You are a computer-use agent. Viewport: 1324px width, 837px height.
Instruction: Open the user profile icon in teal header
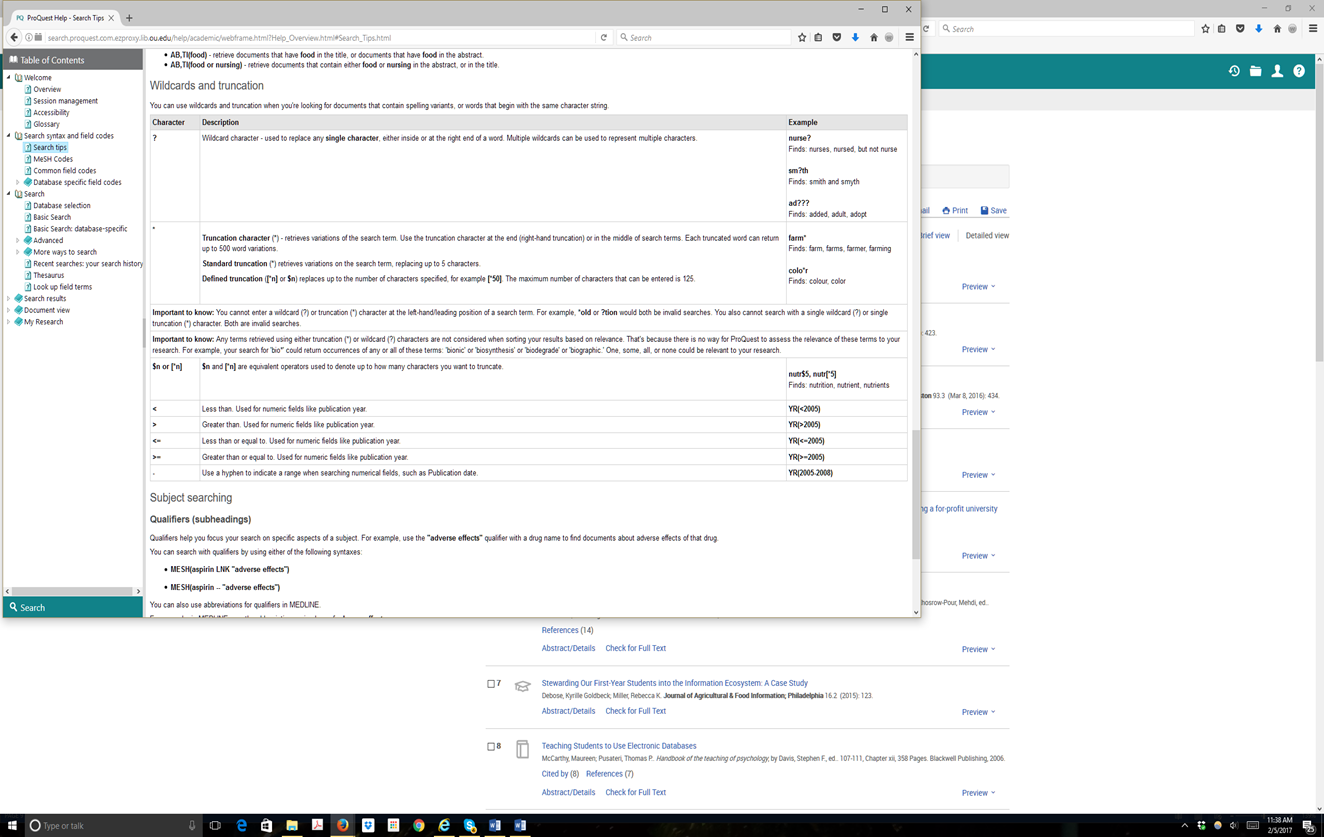click(x=1277, y=71)
